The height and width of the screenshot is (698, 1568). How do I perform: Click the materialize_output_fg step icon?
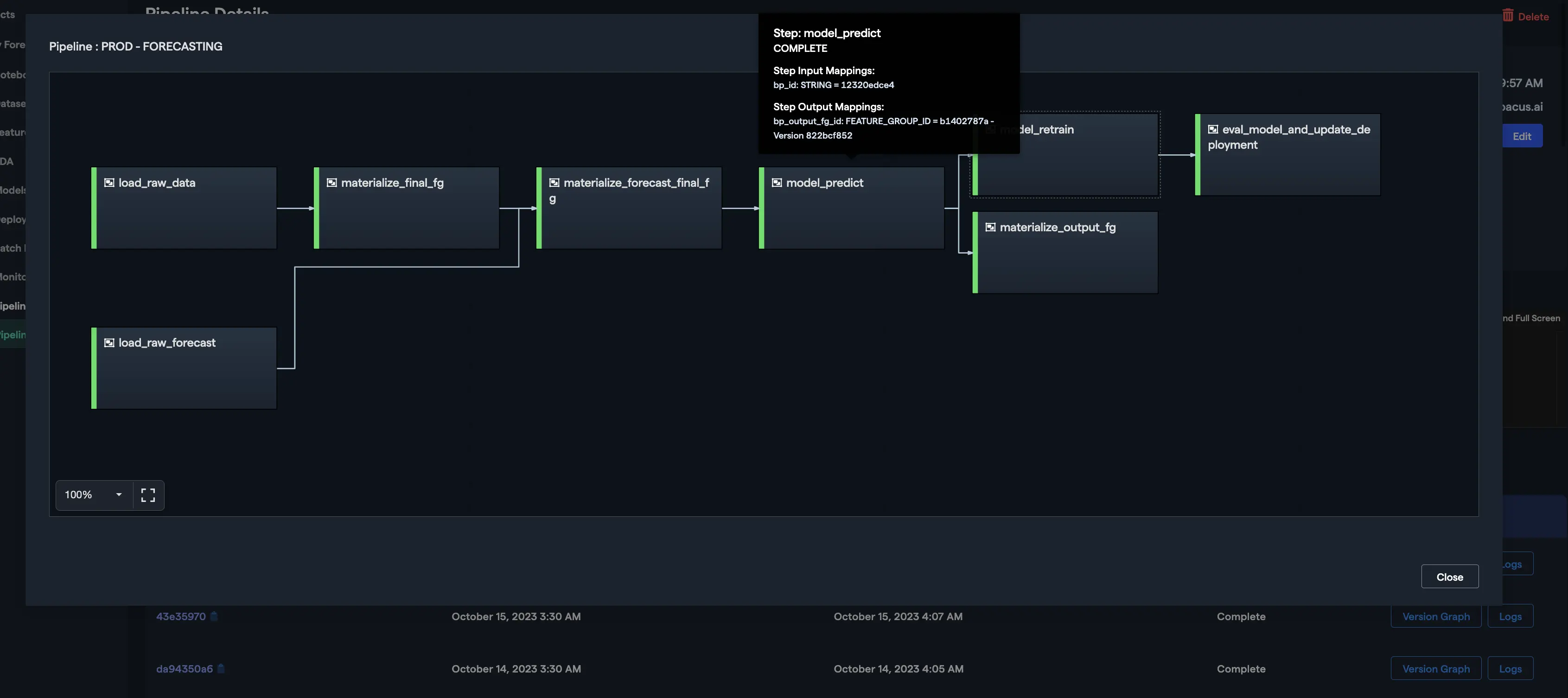(990, 227)
